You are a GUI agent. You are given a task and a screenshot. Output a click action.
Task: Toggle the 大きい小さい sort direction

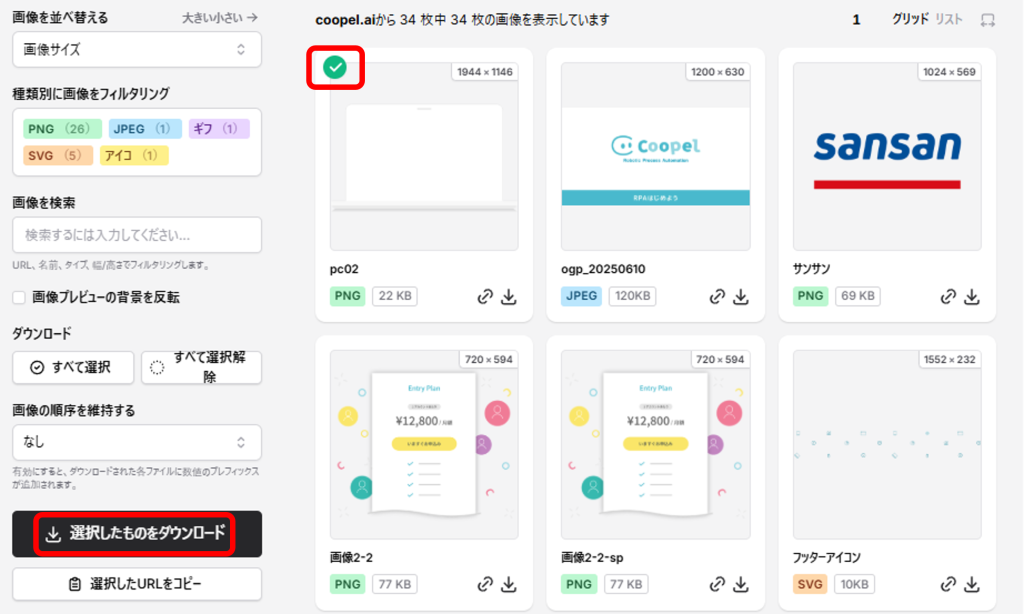[x=219, y=18]
